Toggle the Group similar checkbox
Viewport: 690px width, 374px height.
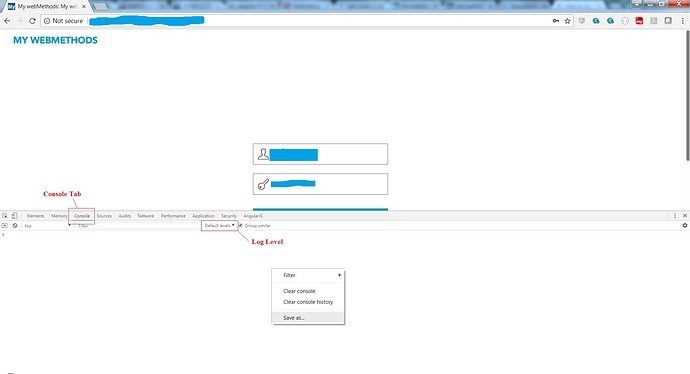coord(241,225)
